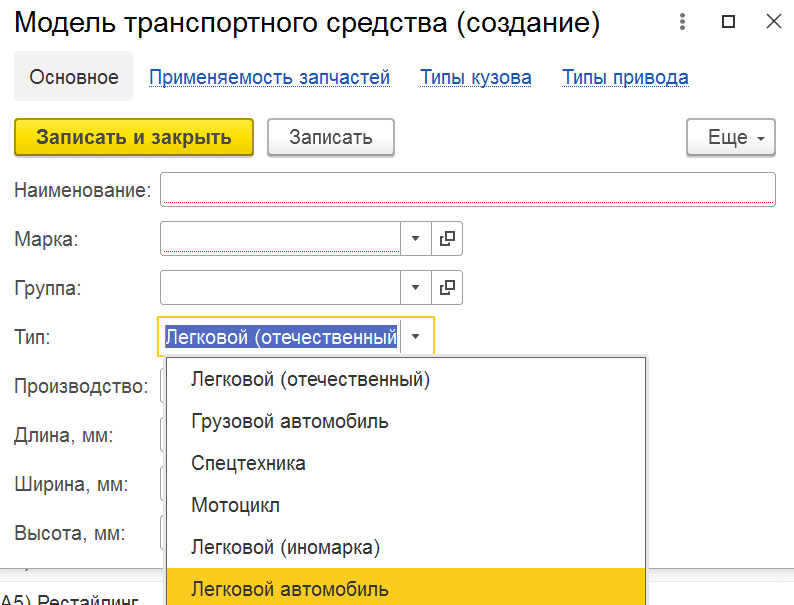The width and height of the screenshot is (794, 605).
Task: Click into the Тип field text
Action: 281,337
